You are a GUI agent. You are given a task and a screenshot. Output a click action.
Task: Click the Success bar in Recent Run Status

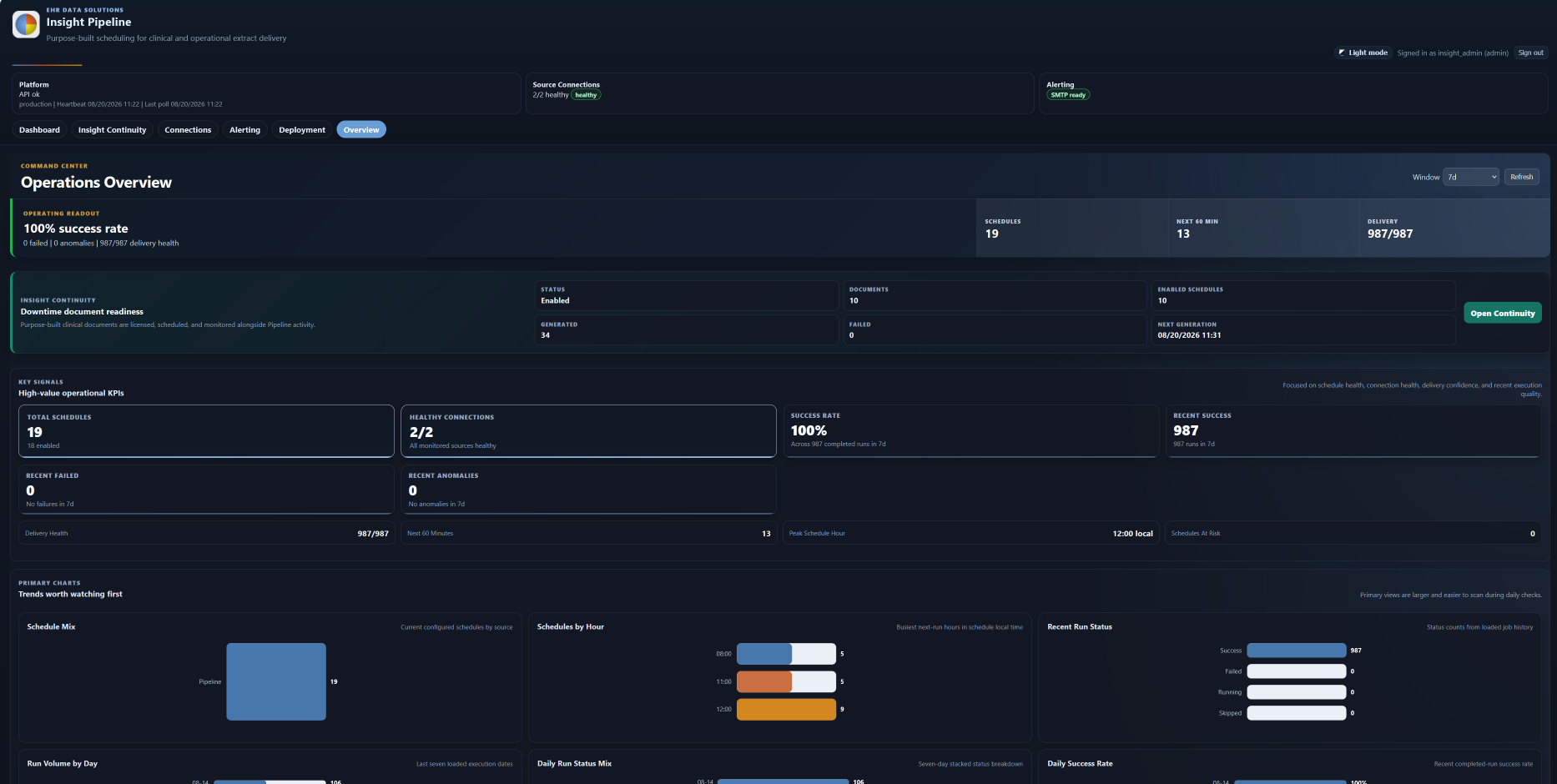pos(1297,651)
